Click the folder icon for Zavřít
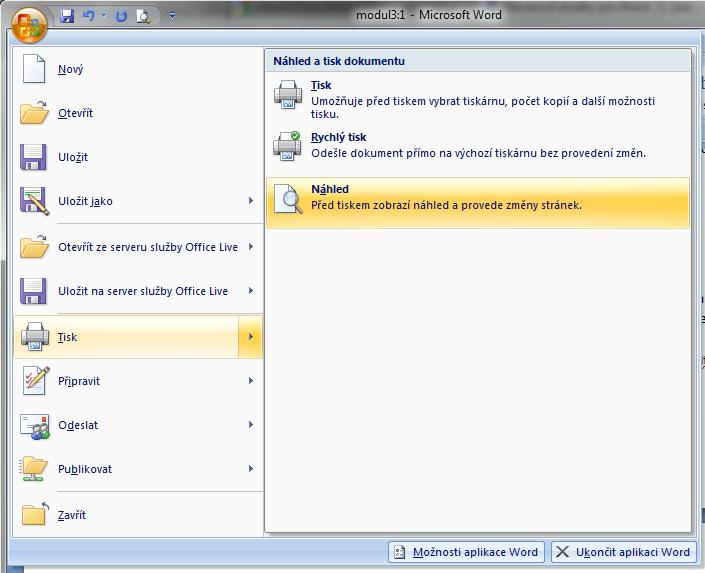 (35, 514)
